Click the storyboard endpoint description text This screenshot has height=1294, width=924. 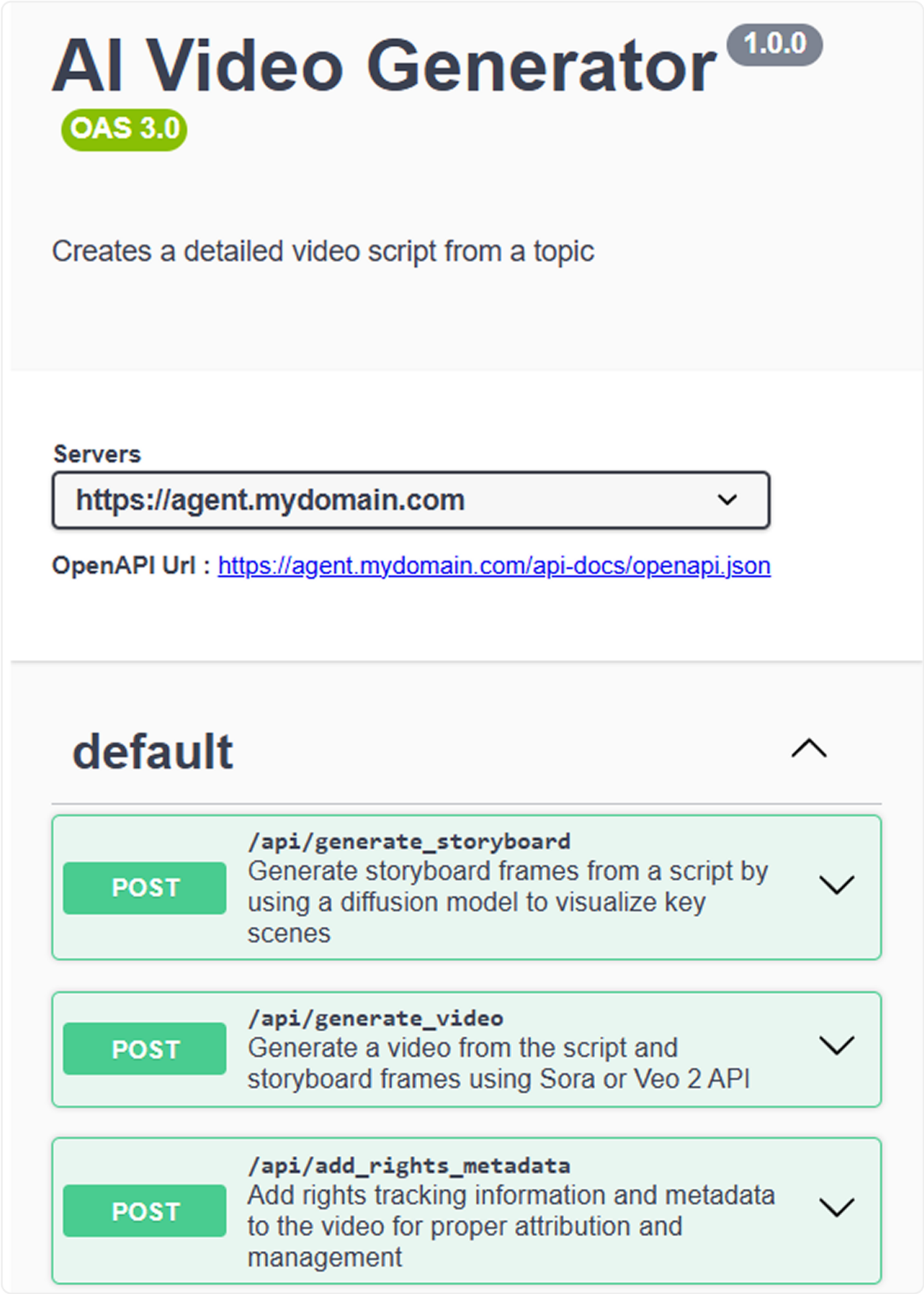(507, 902)
